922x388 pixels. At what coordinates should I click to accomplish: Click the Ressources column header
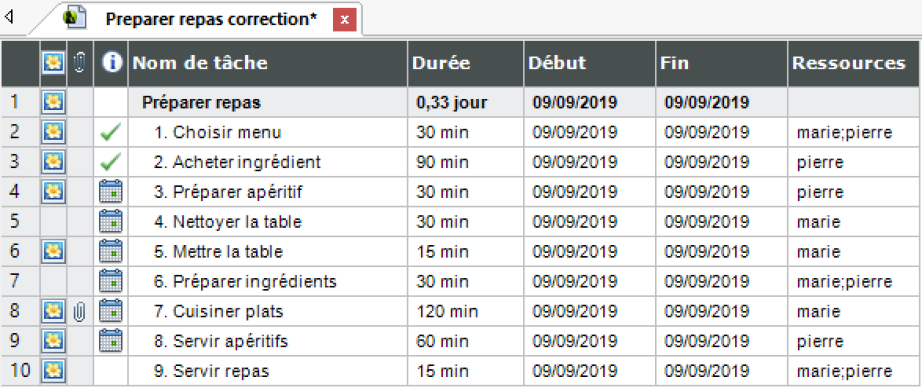854,63
